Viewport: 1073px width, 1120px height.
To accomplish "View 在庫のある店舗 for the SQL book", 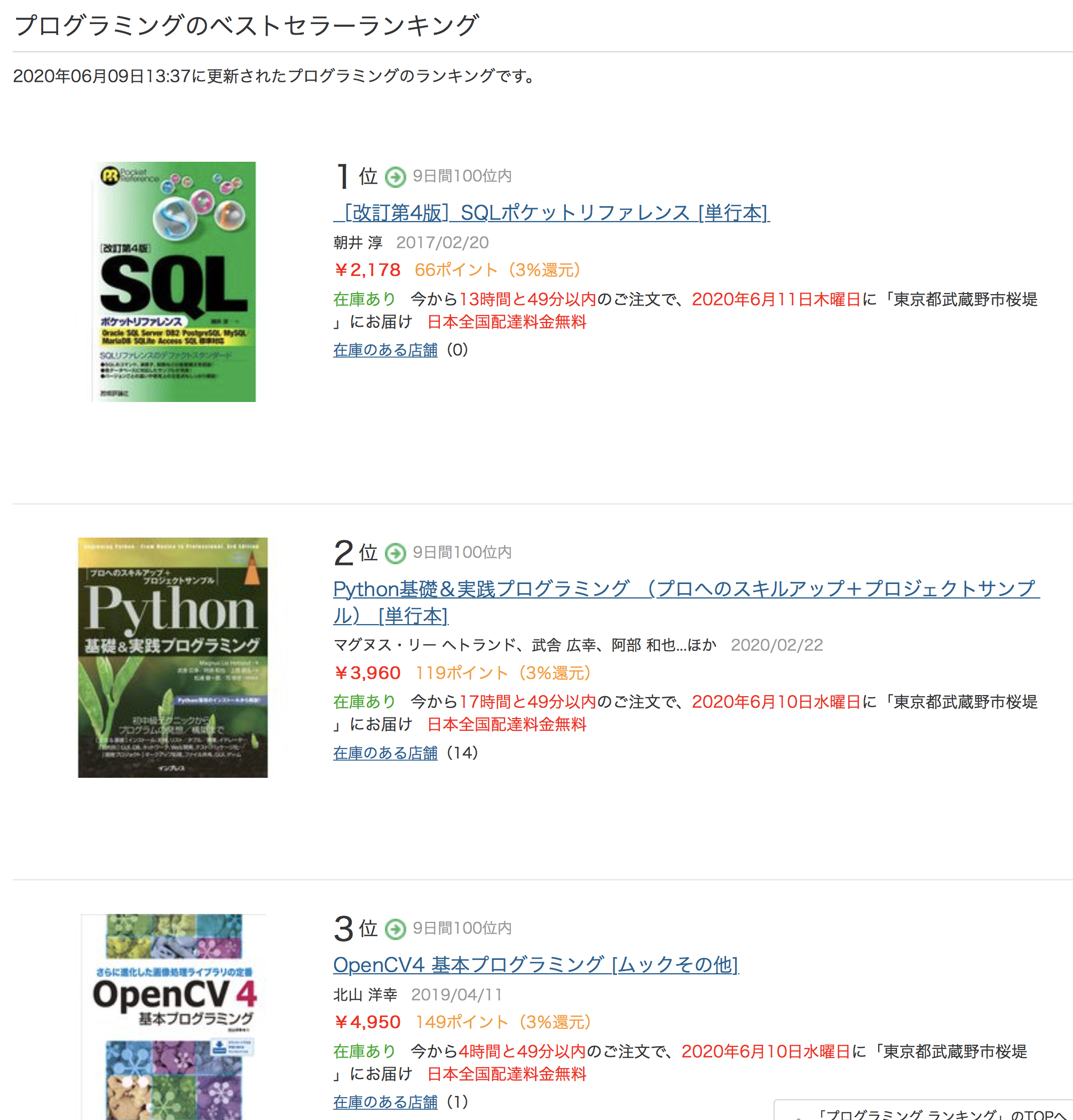I will click(385, 350).
